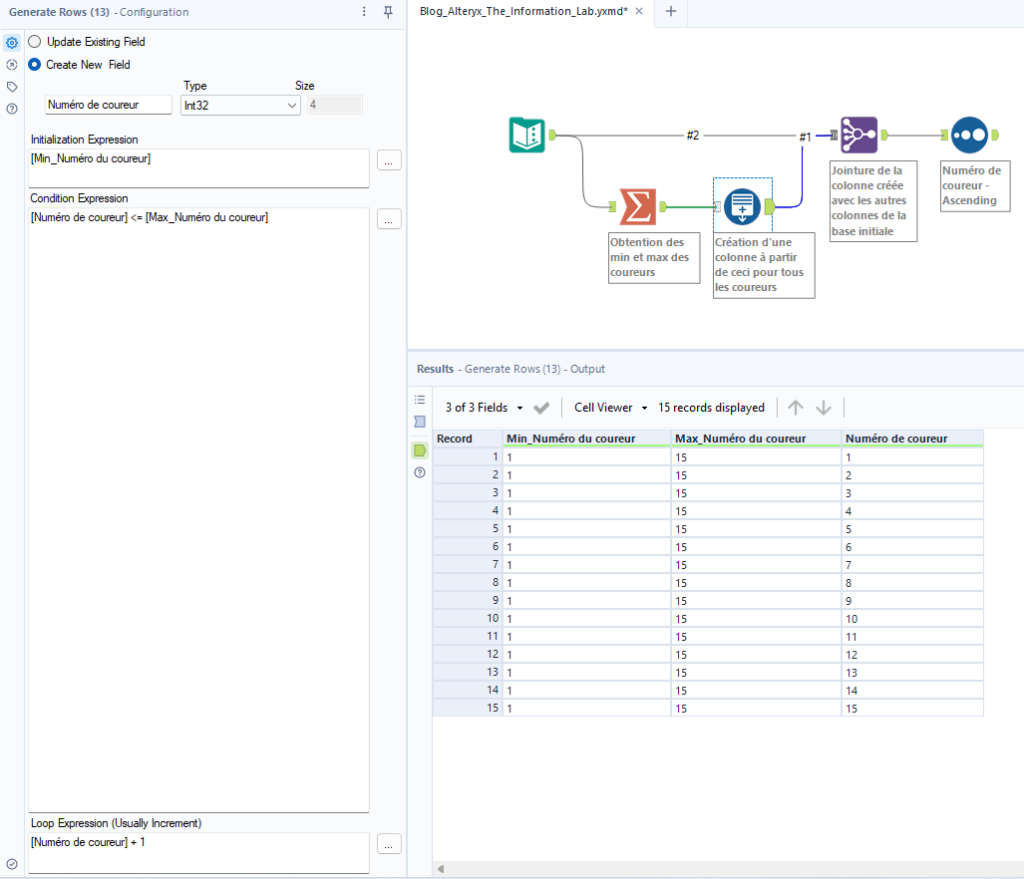Click the new field name input box
1024x879 pixels.
pyautogui.click(x=108, y=104)
